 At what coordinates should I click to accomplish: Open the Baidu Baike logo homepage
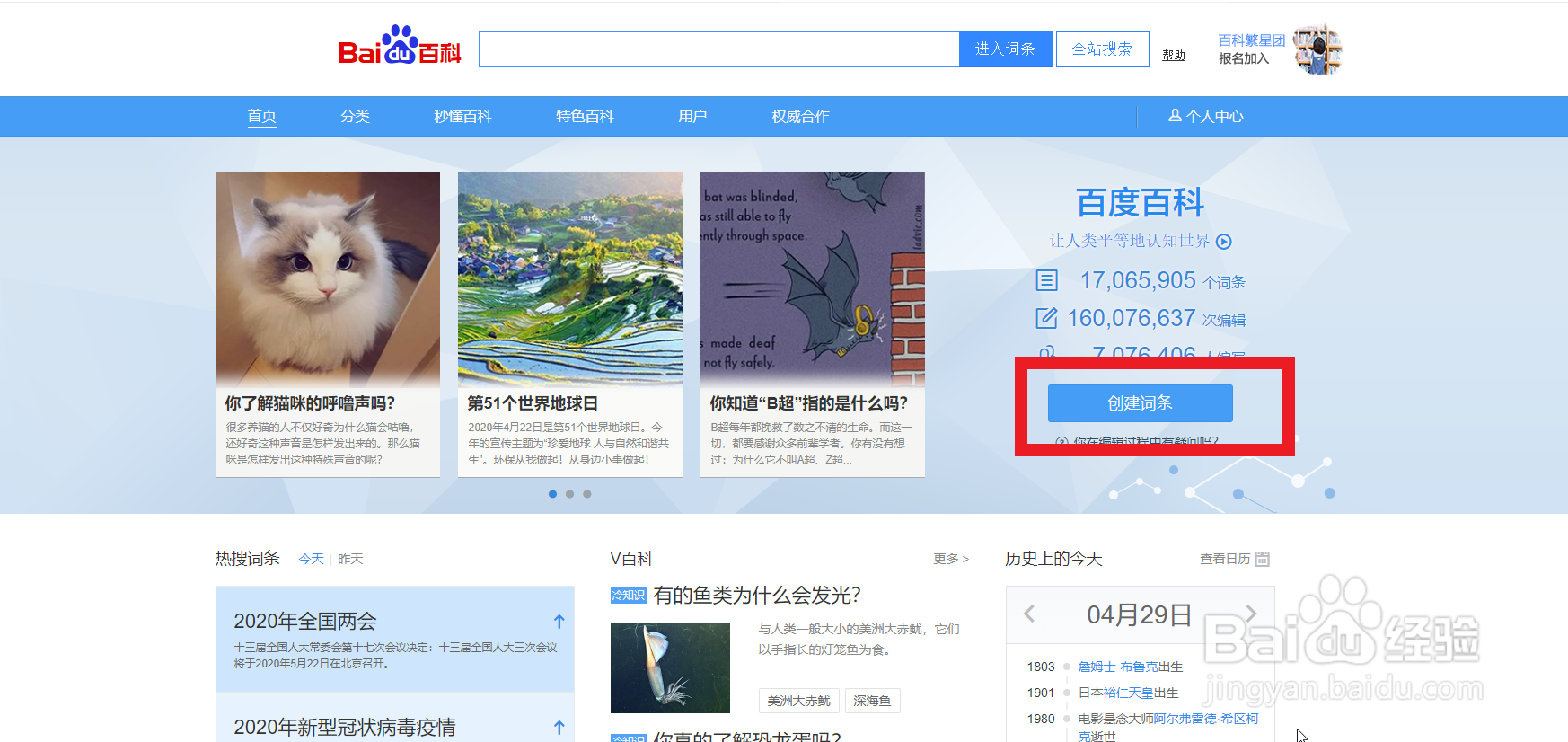click(x=400, y=46)
